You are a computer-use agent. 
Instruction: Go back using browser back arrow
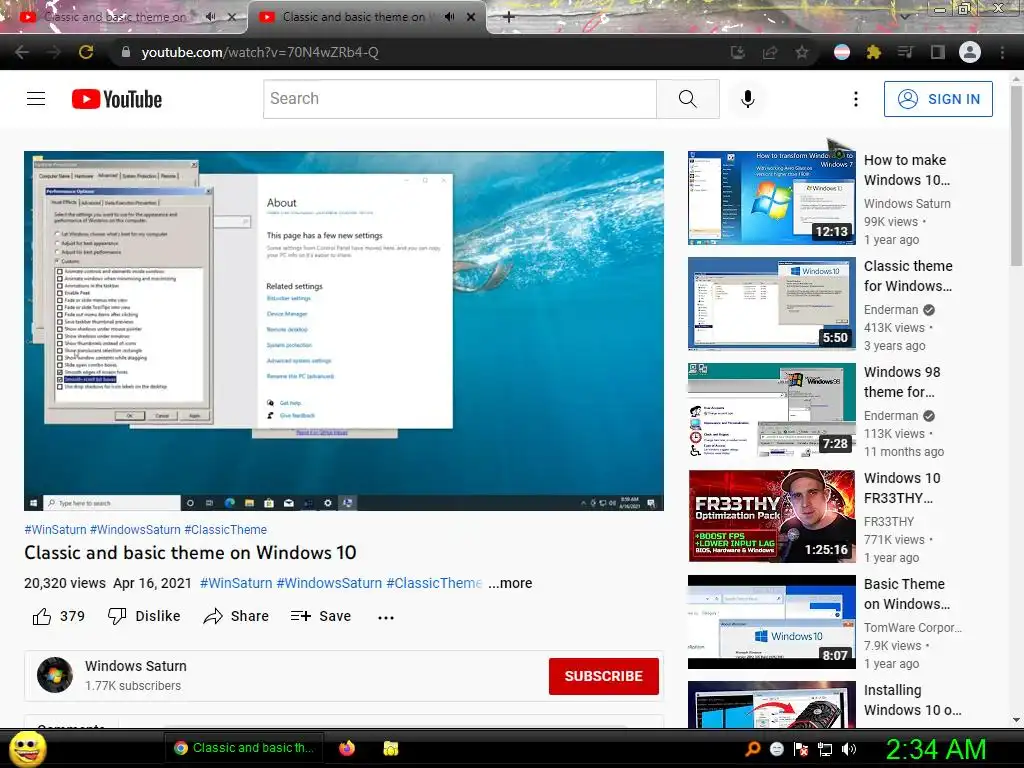22,52
